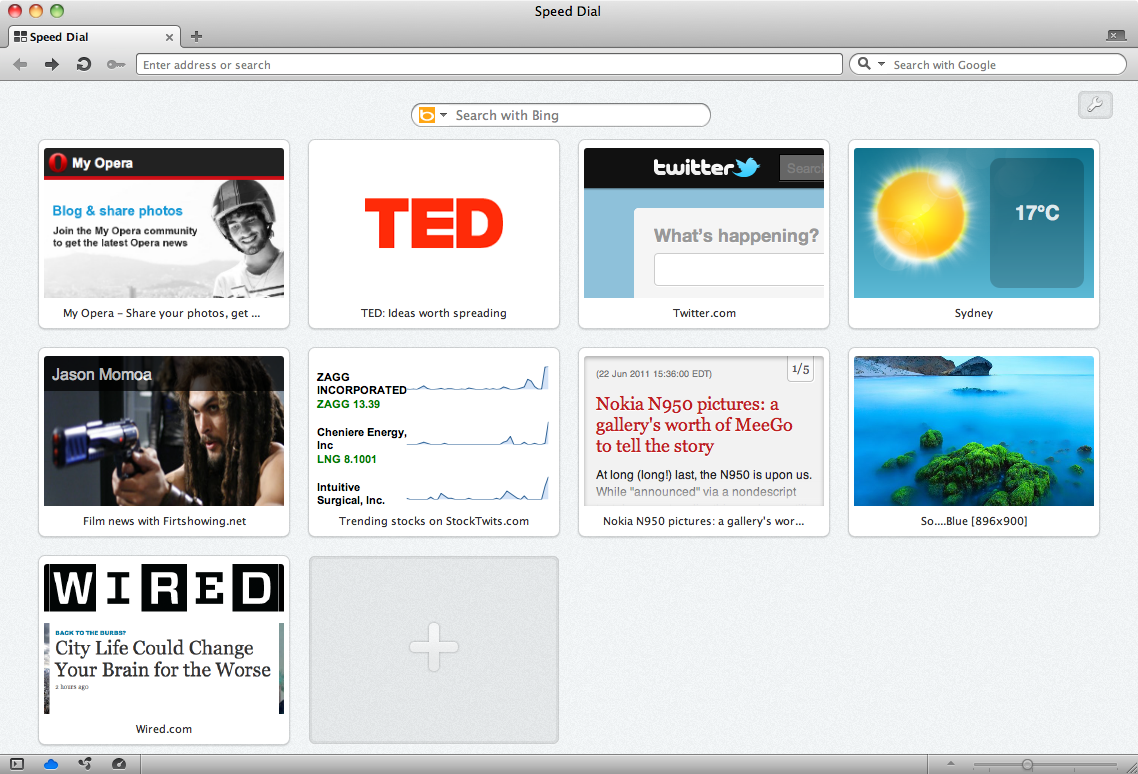Toggle Opera Turbo speedometer icon
The image size is (1138, 774).
(x=119, y=764)
